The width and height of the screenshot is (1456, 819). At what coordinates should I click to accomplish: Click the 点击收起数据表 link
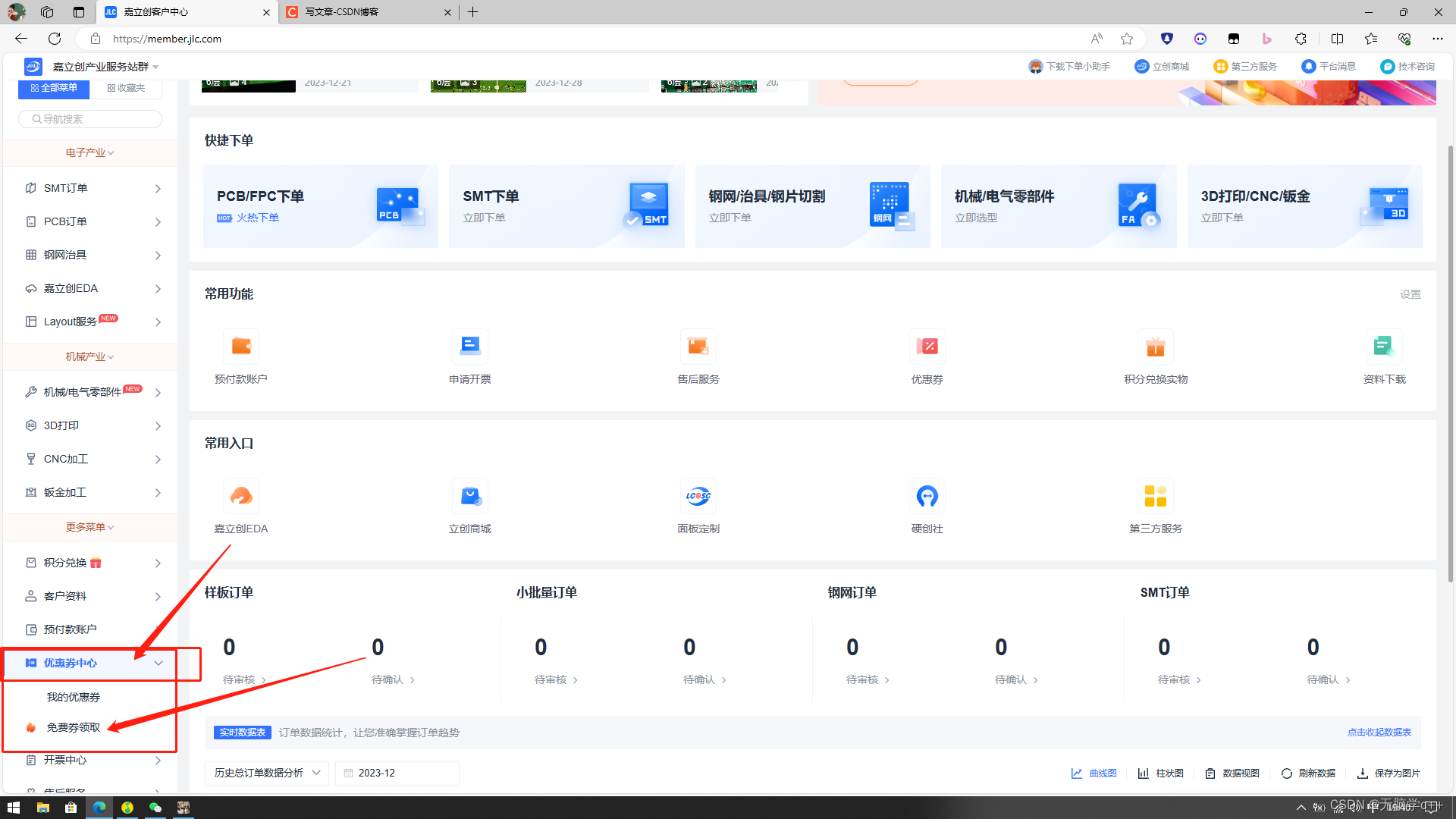click(x=1379, y=732)
